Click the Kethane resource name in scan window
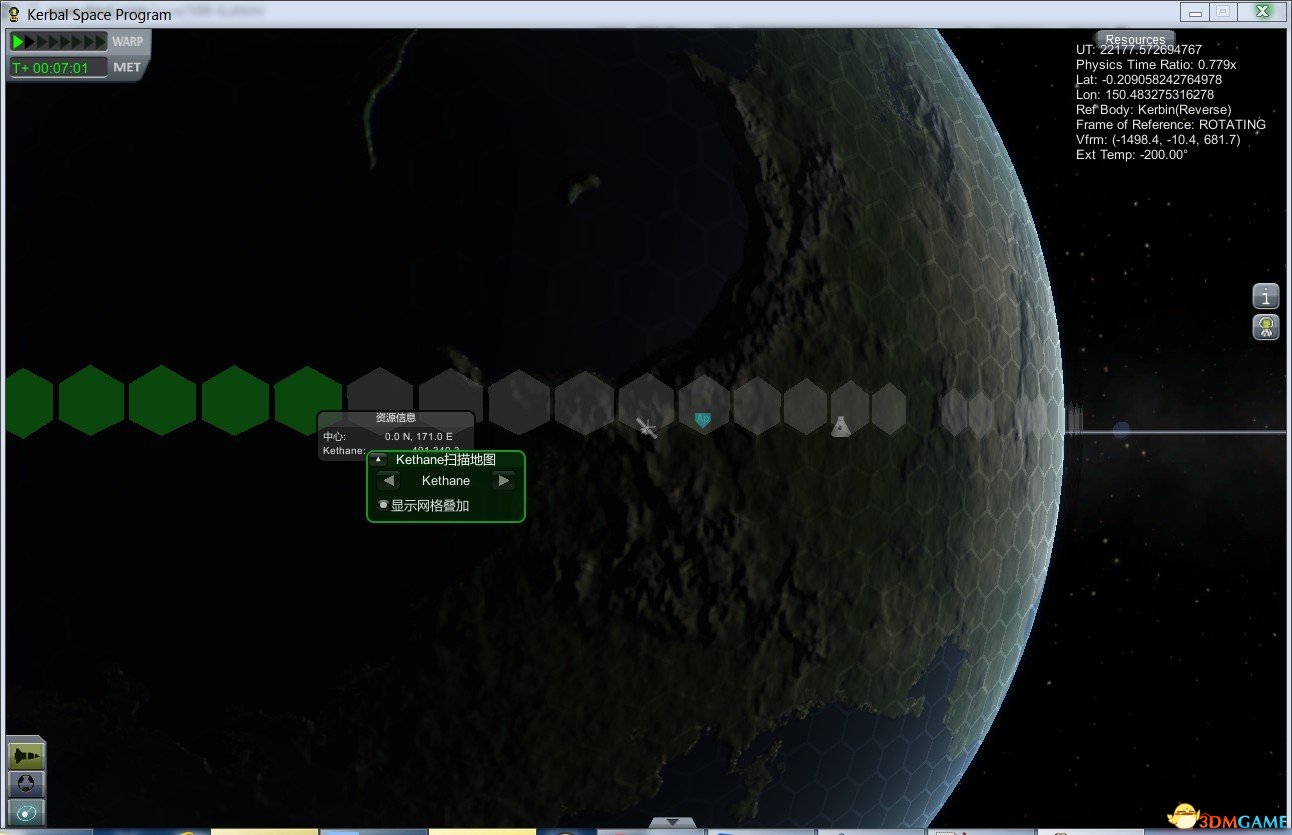This screenshot has height=835, width=1292. [x=446, y=481]
